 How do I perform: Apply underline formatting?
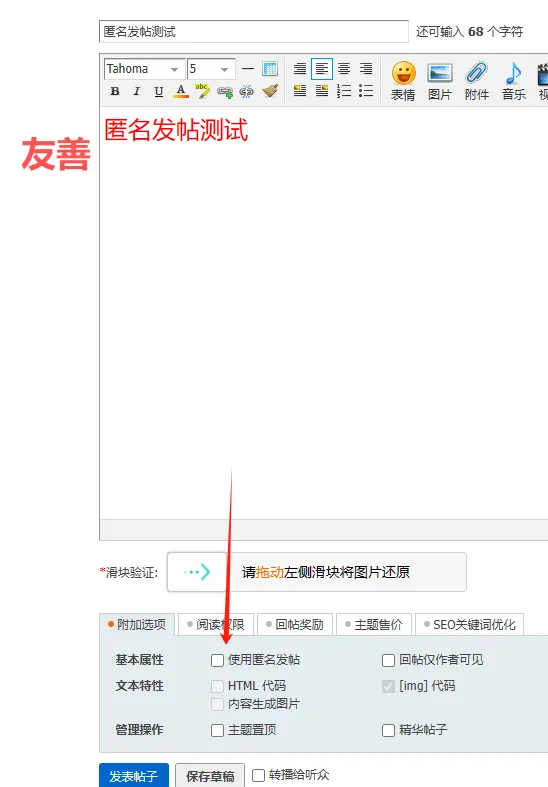(x=159, y=91)
